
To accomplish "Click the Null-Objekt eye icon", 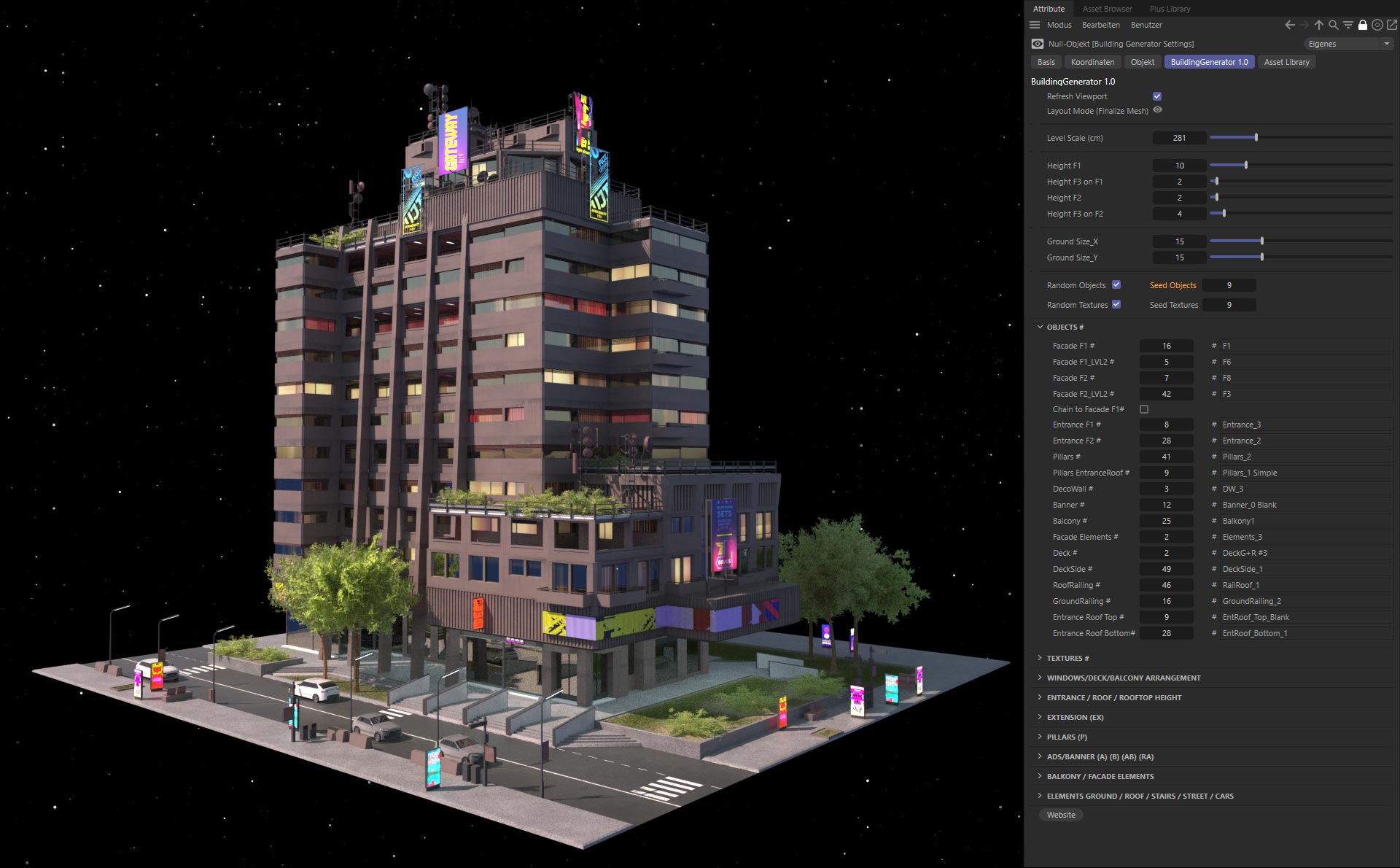I will pos(1038,44).
